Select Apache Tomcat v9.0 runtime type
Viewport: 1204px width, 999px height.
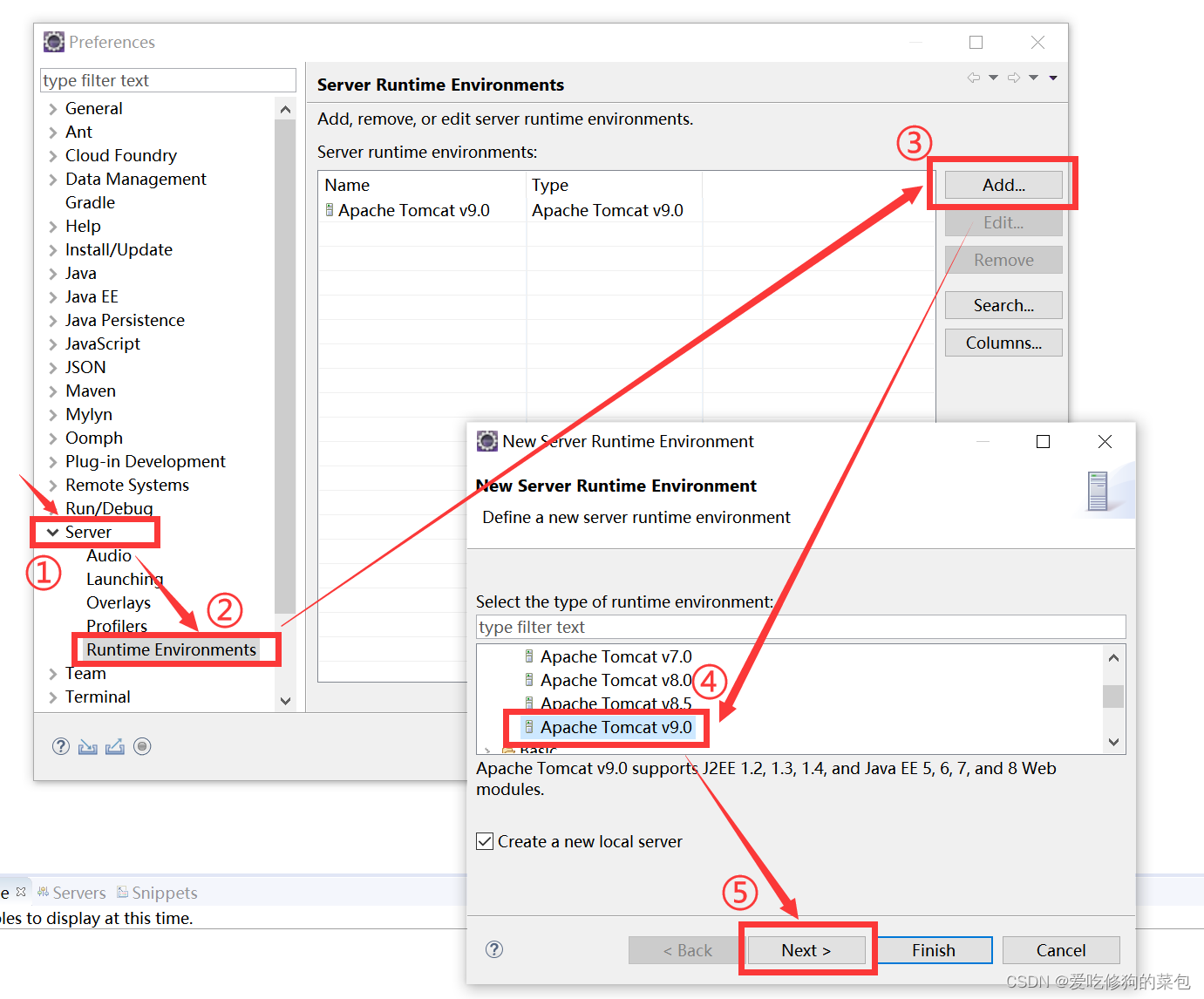click(x=616, y=727)
